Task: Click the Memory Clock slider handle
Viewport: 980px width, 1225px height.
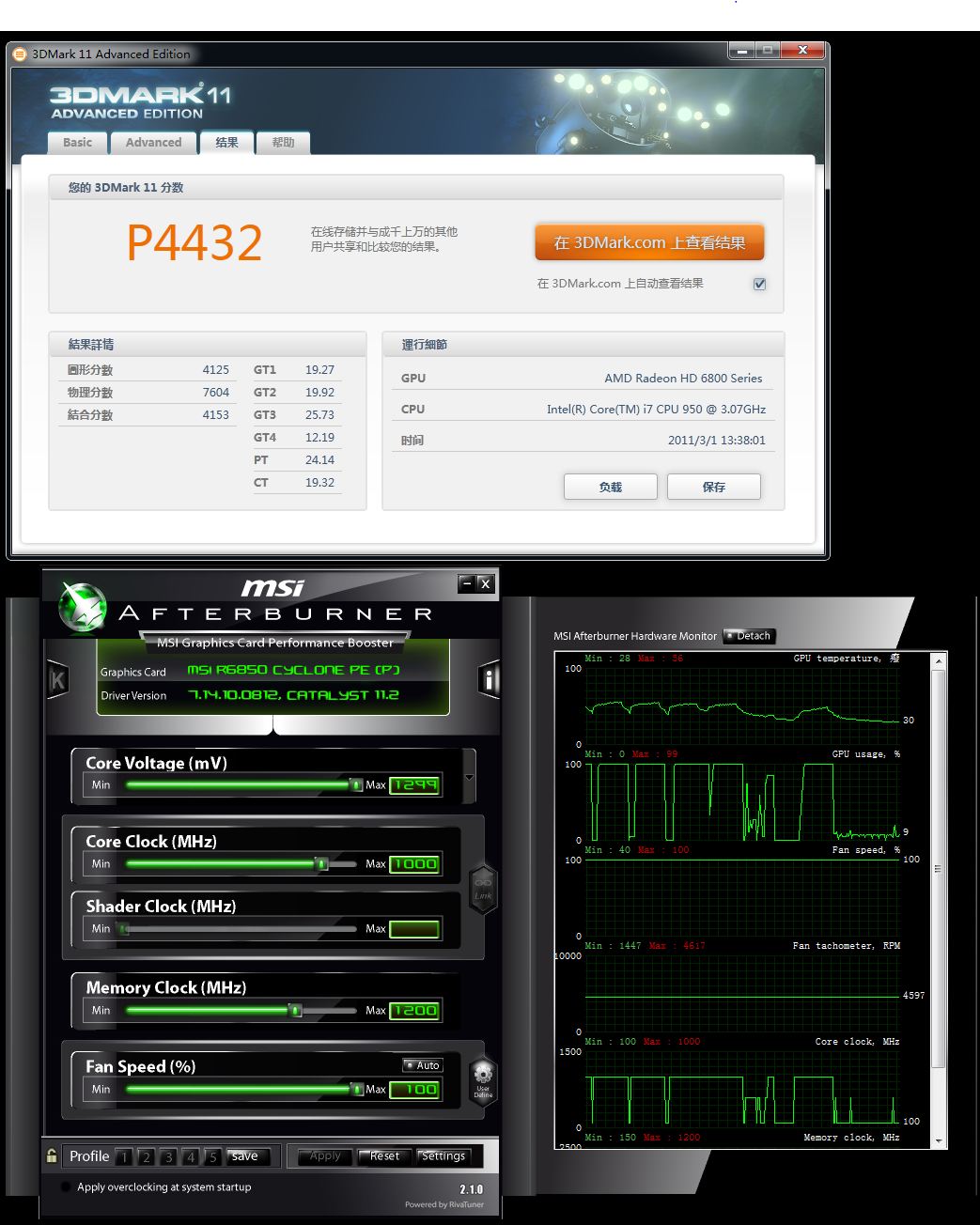Action: point(295,1010)
